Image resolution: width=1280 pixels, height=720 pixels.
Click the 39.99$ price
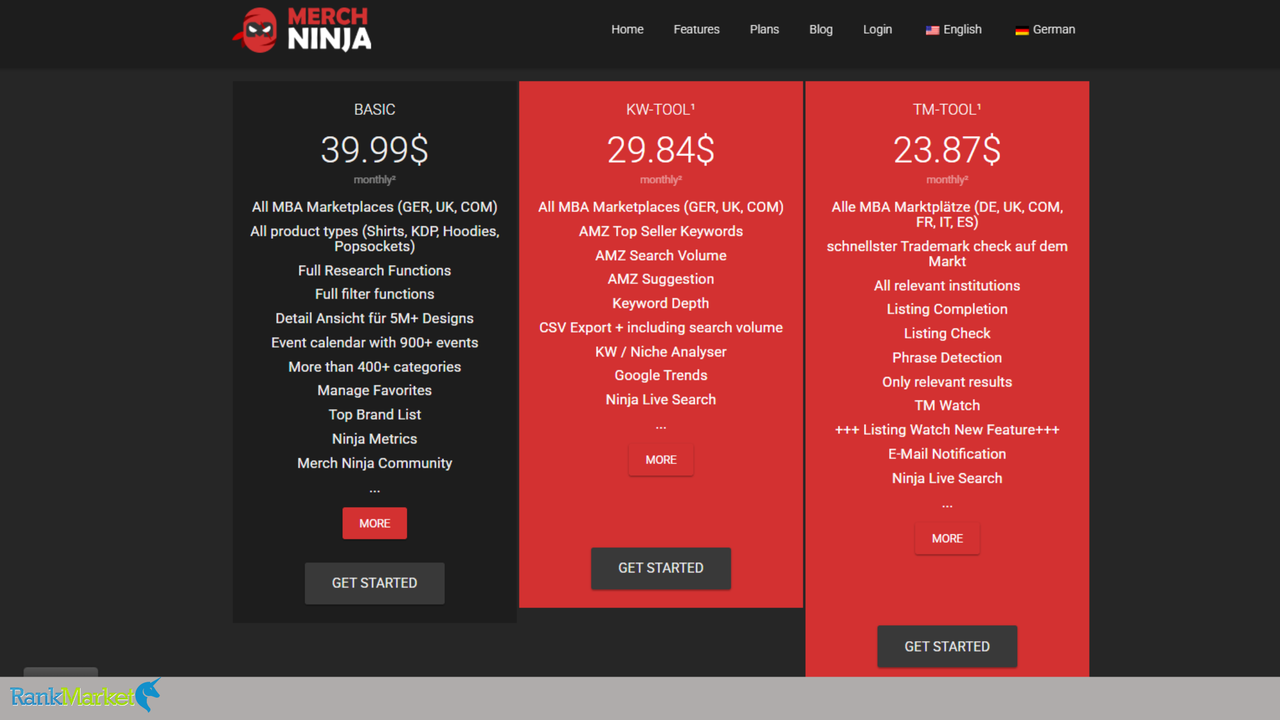pyautogui.click(x=374, y=150)
